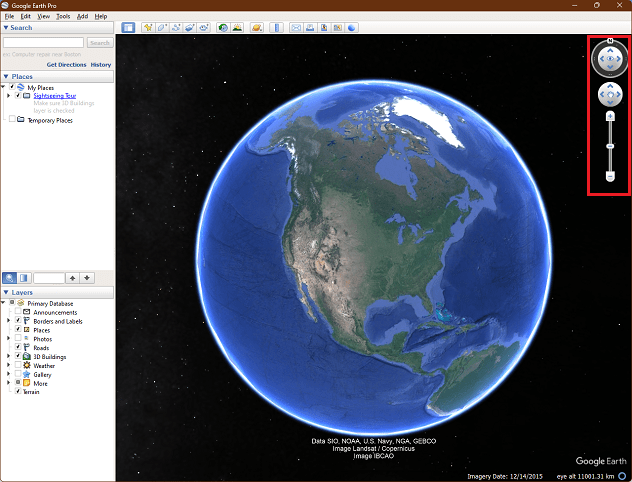The width and height of the screenshot is (632, 482).
Task: Click the Places panel search magnifier button
Action: (10, 278)
